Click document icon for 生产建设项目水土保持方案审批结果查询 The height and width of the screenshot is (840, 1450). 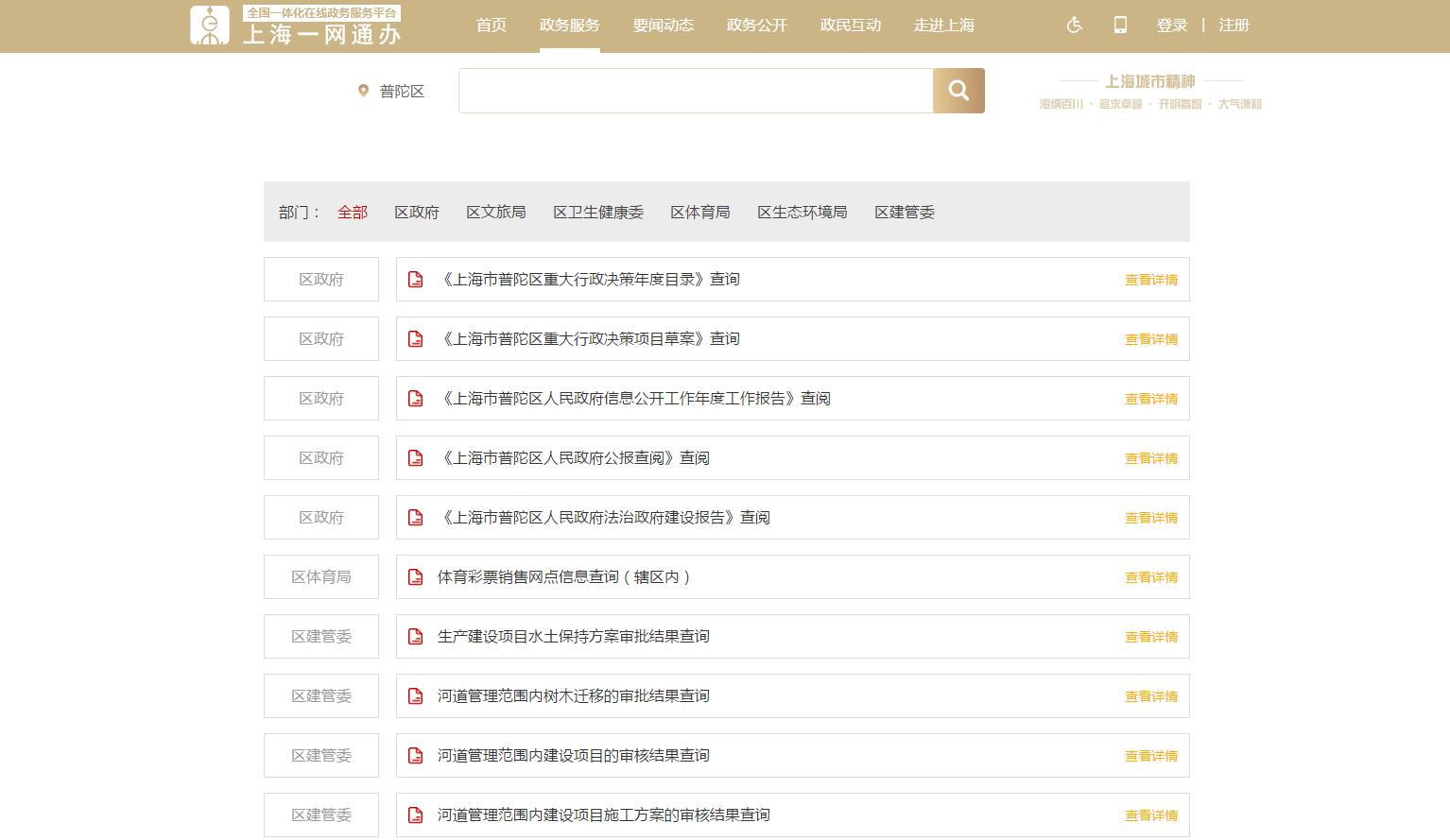(415, 637)
